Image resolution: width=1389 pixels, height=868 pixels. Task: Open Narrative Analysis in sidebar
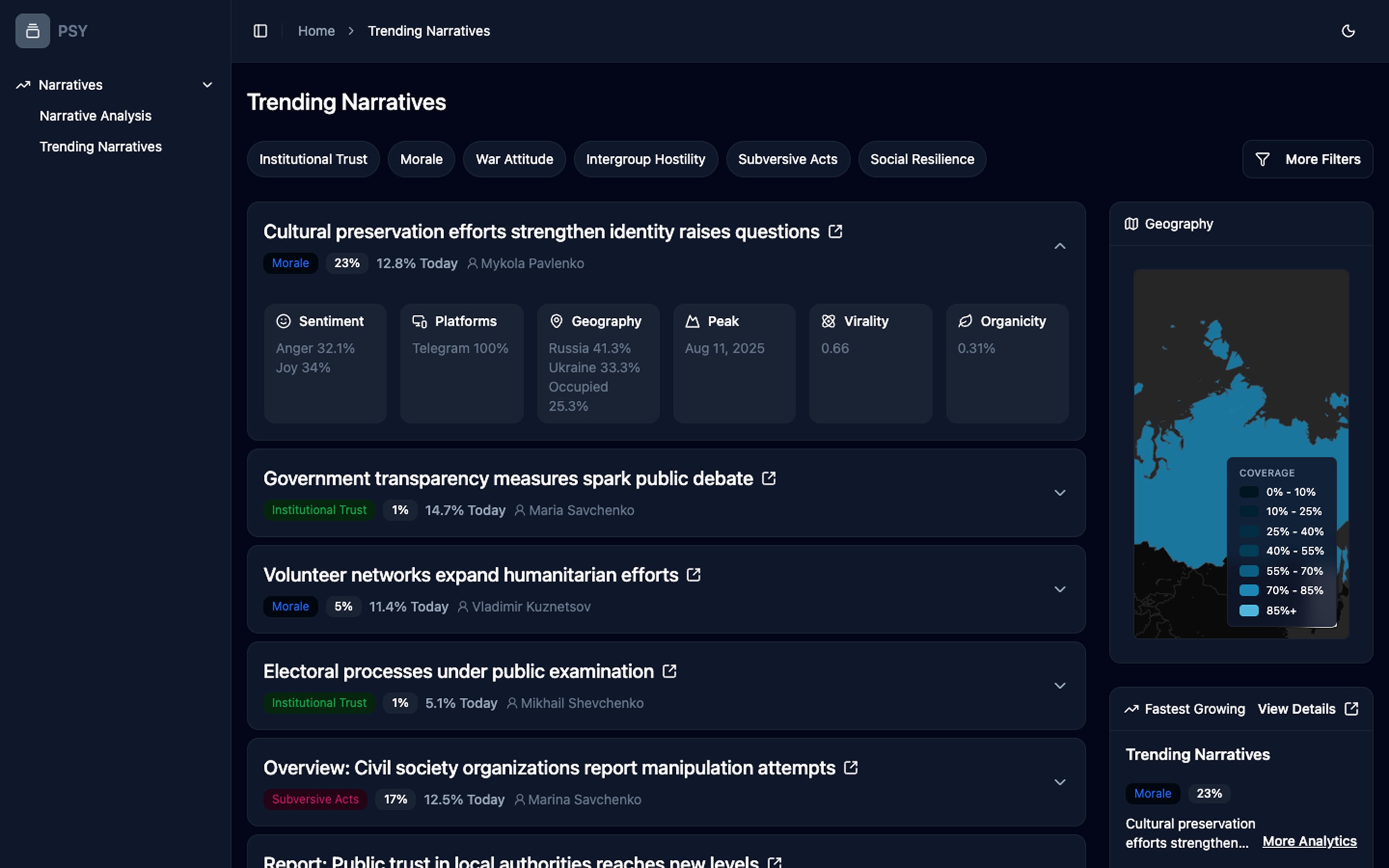point(95,116)
